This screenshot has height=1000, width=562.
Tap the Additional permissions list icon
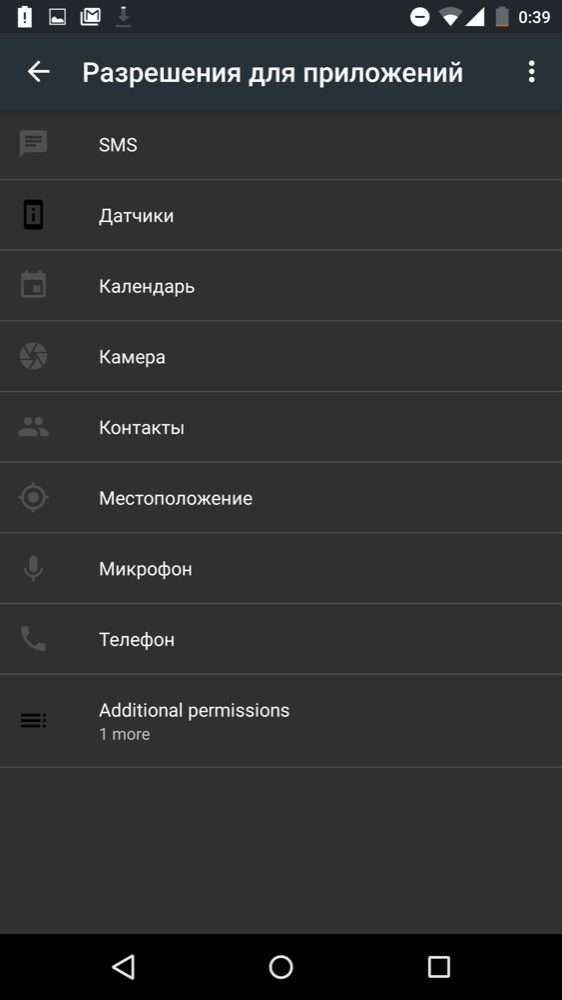[33, 721]
